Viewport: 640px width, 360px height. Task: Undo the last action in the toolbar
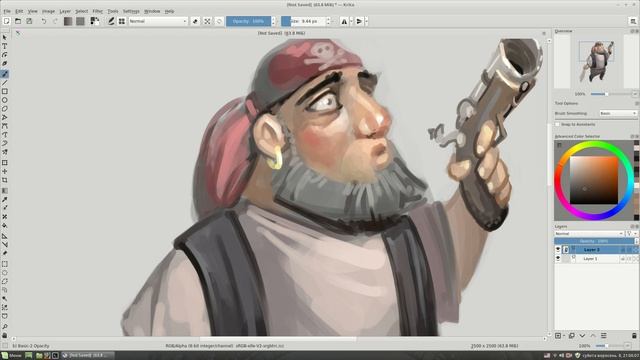click(x=44, y=21)
